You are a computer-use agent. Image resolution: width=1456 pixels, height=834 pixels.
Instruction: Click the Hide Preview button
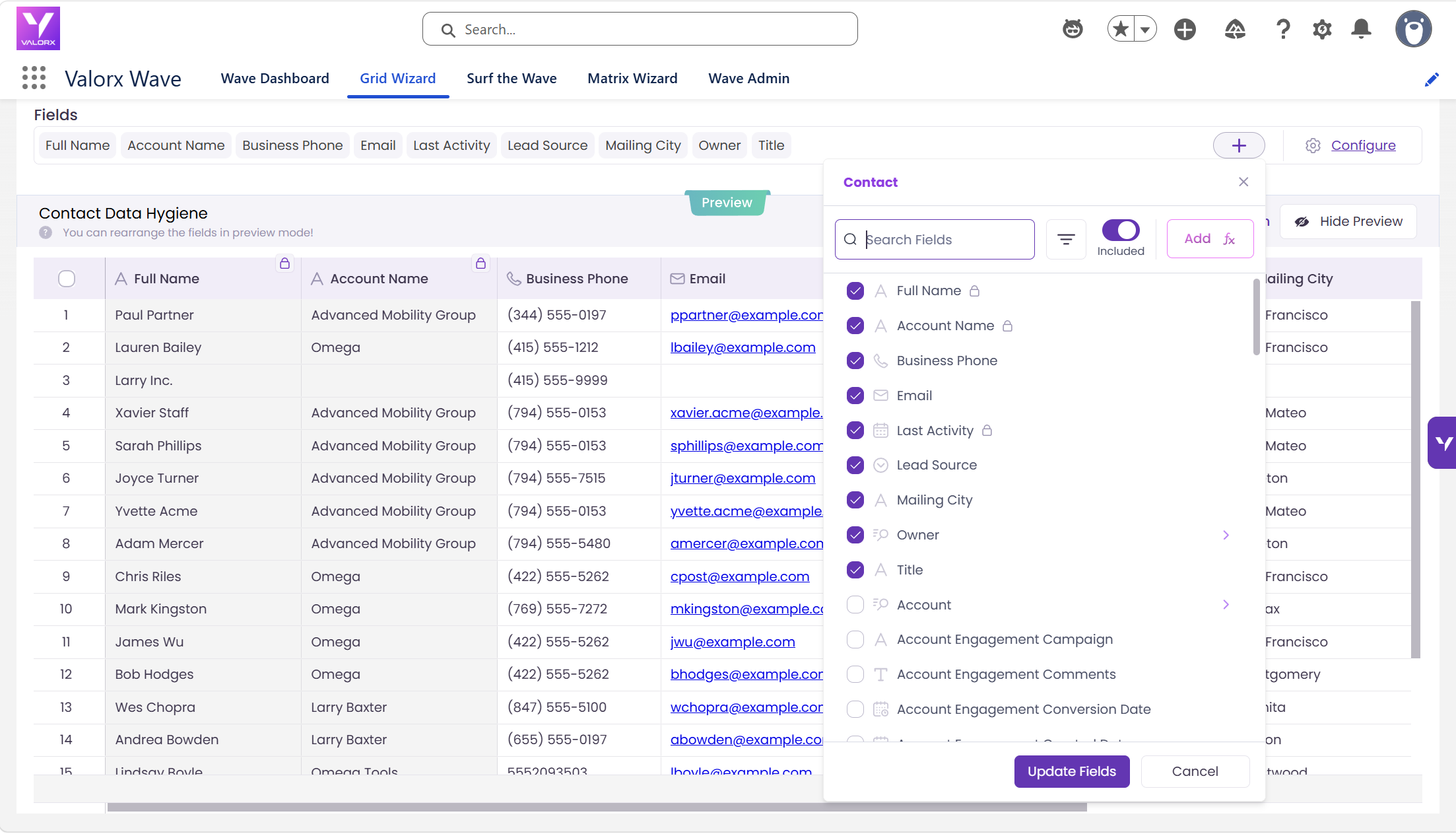click(1348, 221)
